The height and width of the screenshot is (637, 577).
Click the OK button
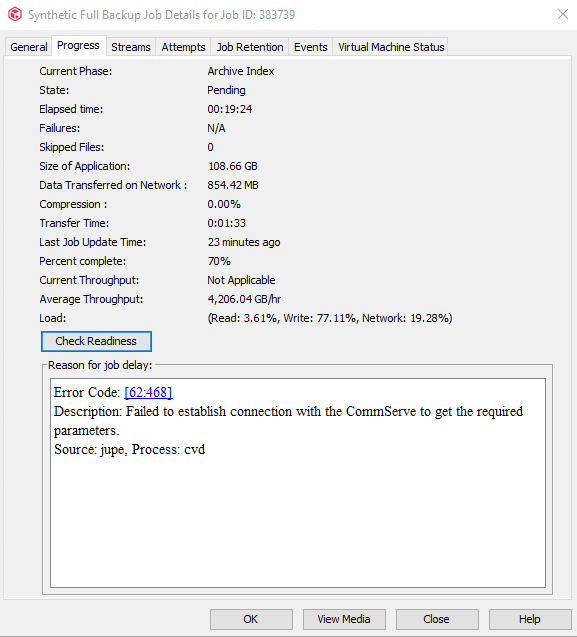tap(251, 619)
